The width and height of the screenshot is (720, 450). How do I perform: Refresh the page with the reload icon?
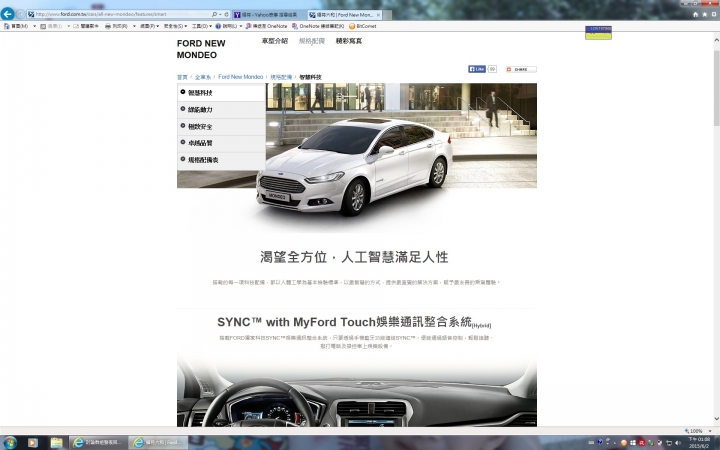pyautogui.click(x=226, y=14)
